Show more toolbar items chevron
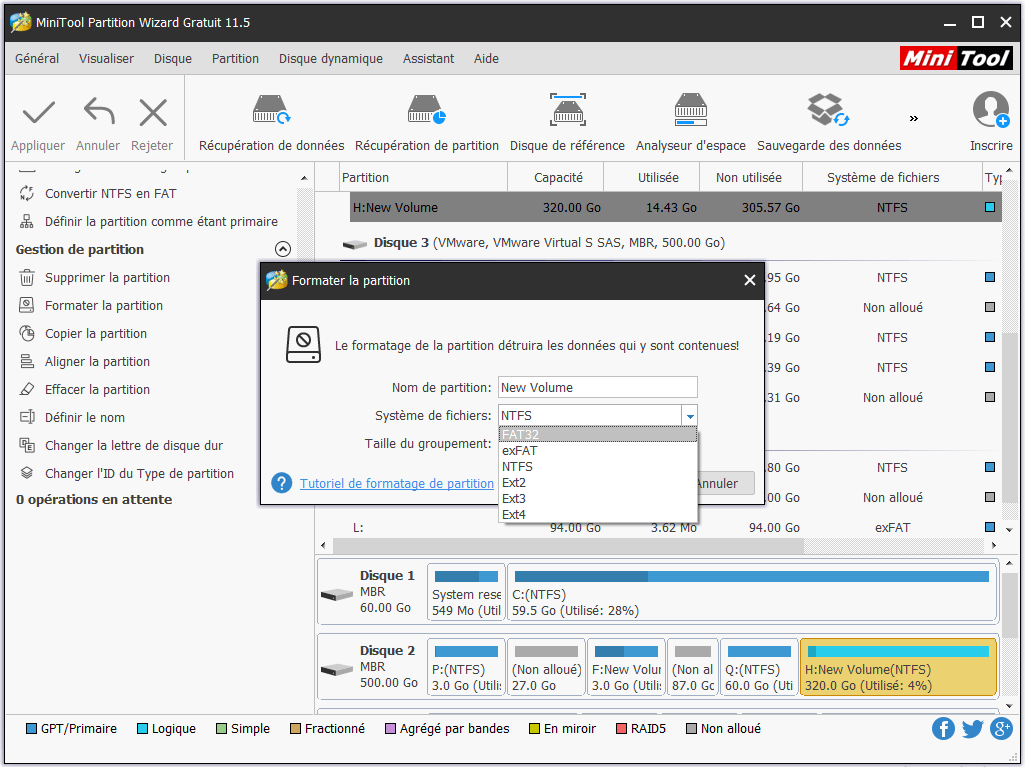Screen dimensions: 1027x767 point(914,119)
